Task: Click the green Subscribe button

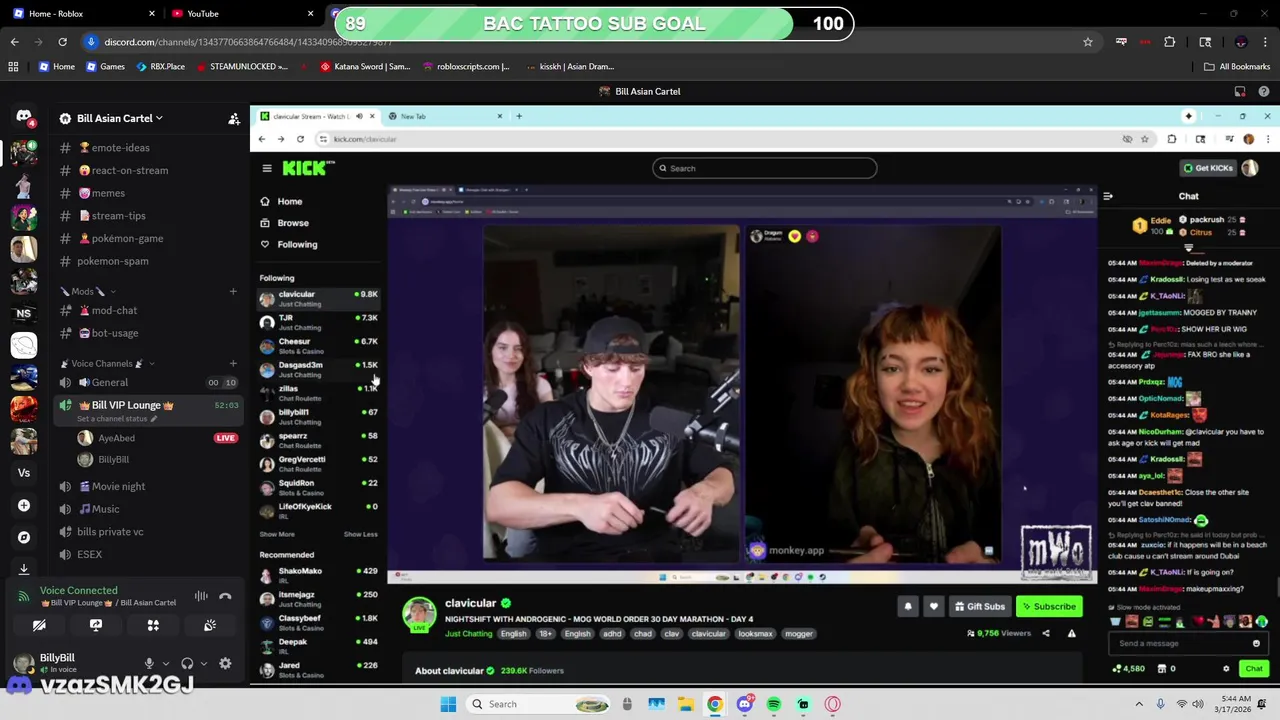Action: click(1049, 606)
